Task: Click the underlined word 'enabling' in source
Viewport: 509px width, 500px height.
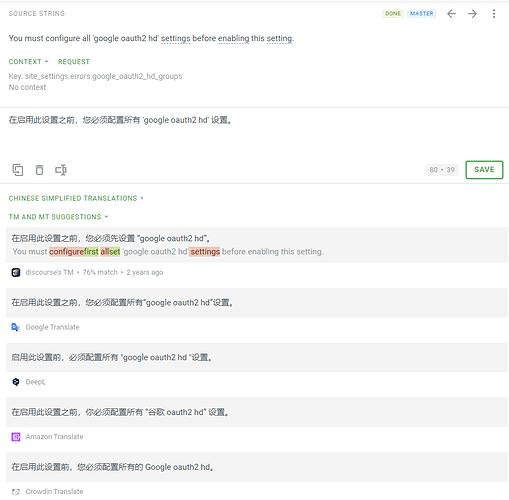Action: [x=233, y=38]
